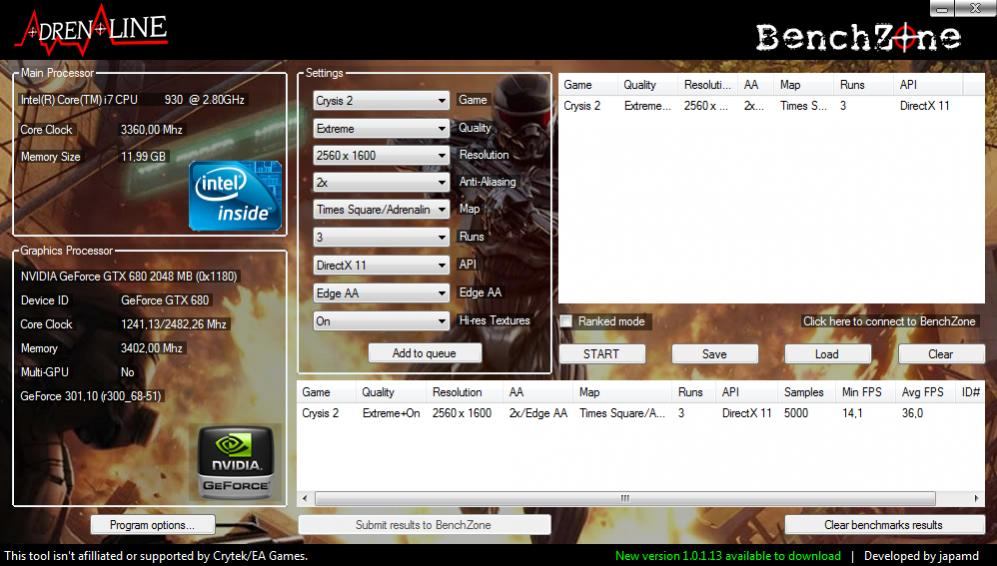This screenshot has width=997, height=566.
Task: Expand the Resolution dropdown 2560 x 1600
Action: click(x=381, y=155)
